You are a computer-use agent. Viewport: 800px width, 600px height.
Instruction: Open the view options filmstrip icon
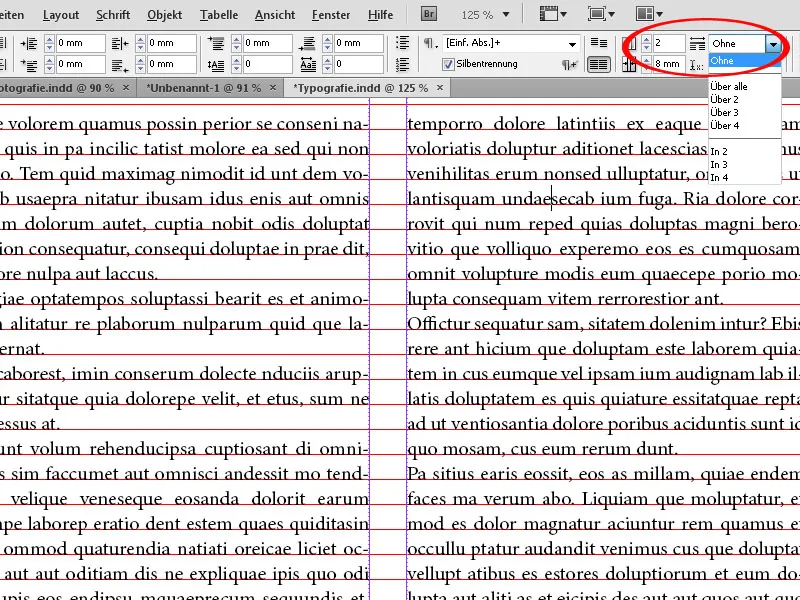[x=548, y=14]
